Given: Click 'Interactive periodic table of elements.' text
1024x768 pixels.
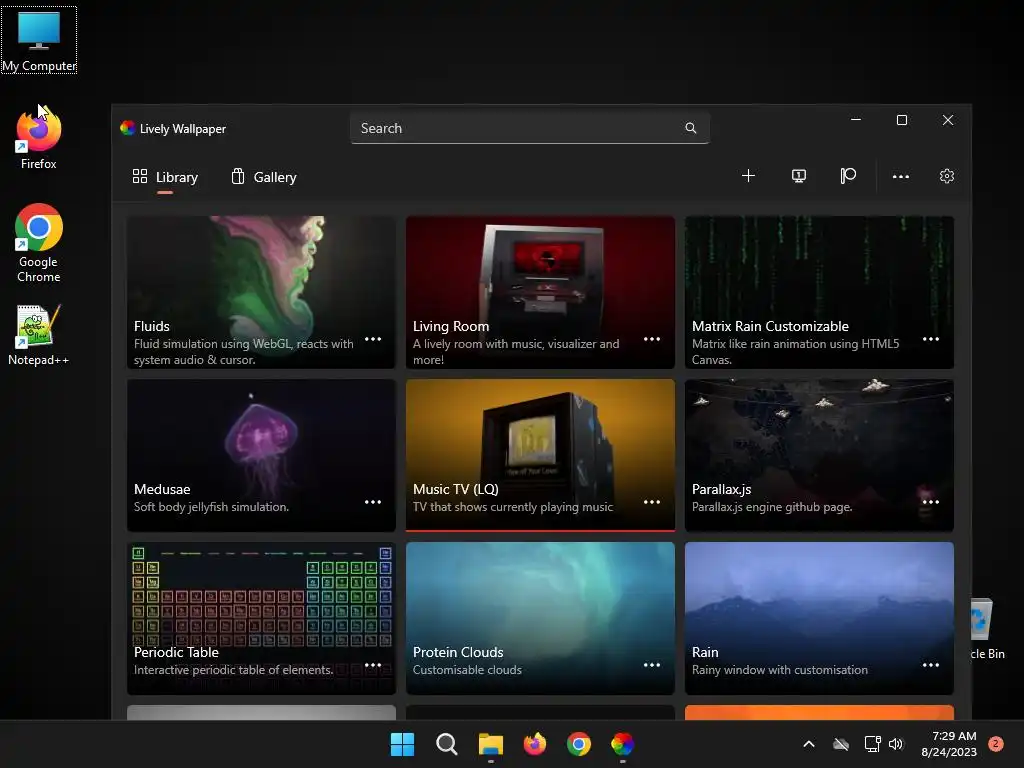Looking at the screenshot, I should [233, 670].
